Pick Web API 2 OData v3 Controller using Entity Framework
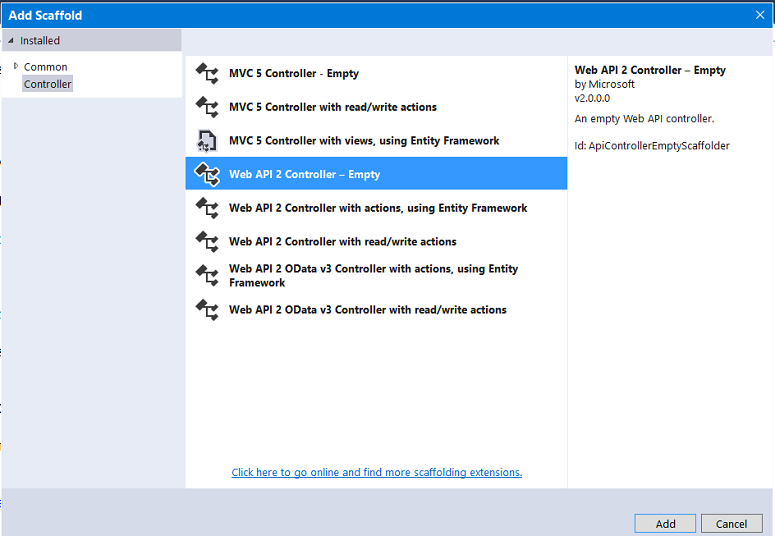Screen dimensions: 775x536 376,275
